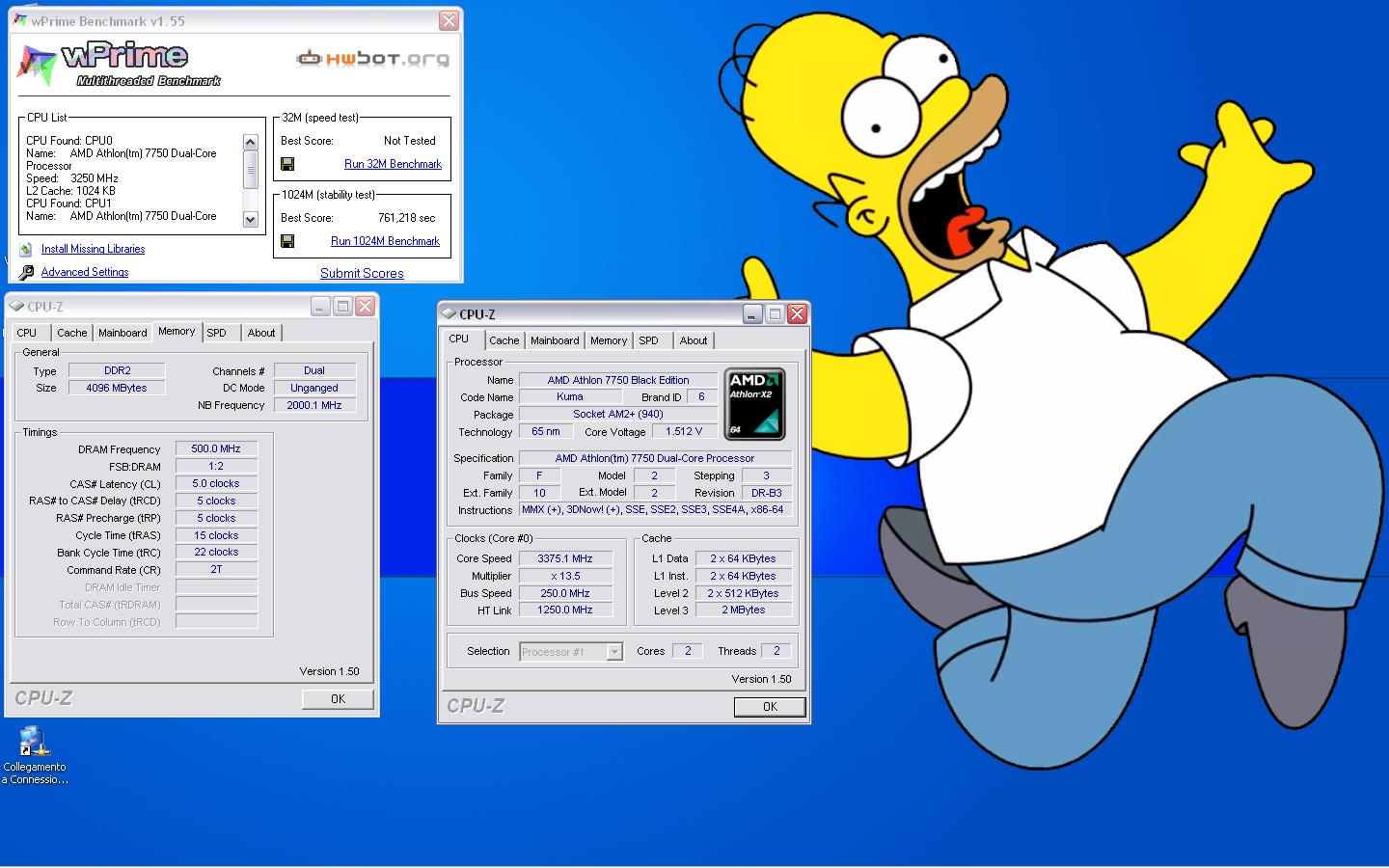The image size is (1389, 868).
Task: Click the CPU List scrollbar thumb
Action: 251,170
